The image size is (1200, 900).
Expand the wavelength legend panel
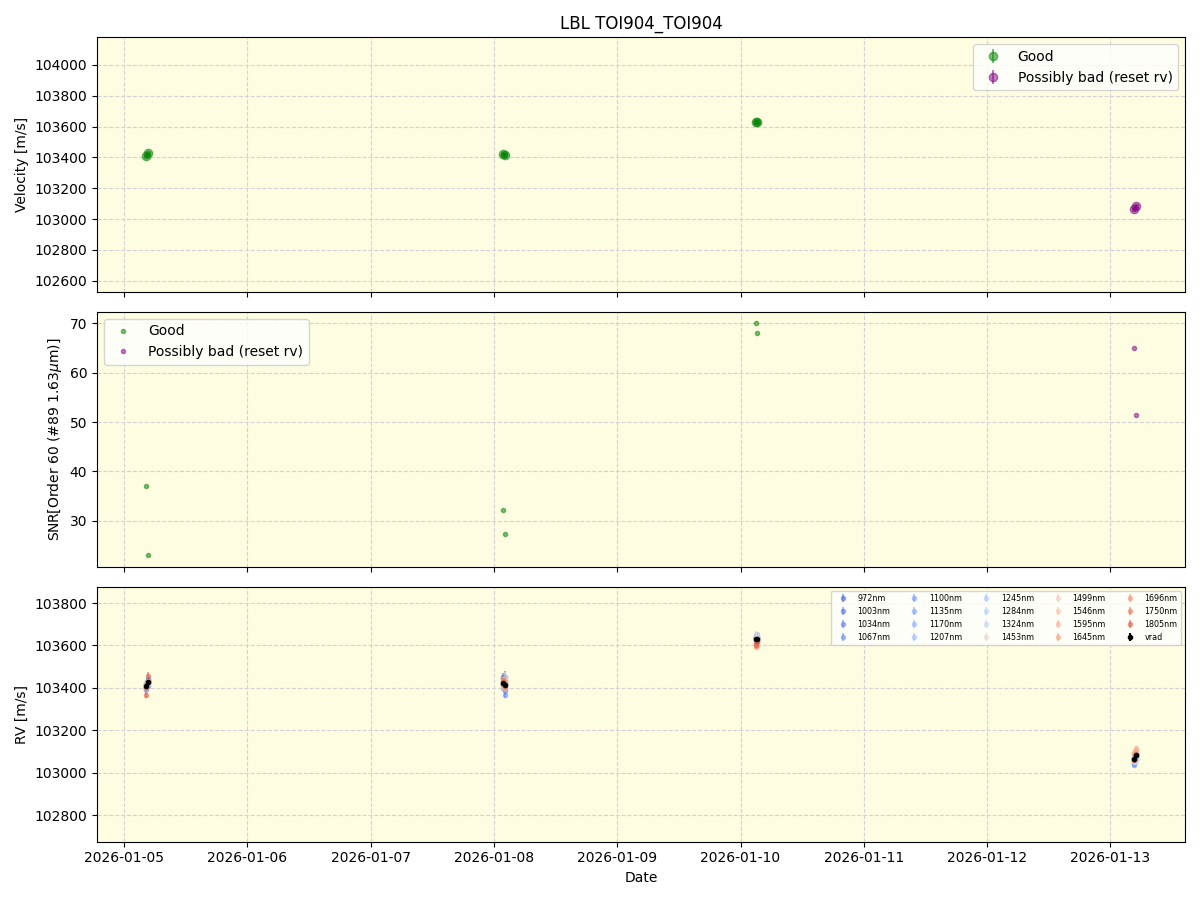pos(1008,617)
